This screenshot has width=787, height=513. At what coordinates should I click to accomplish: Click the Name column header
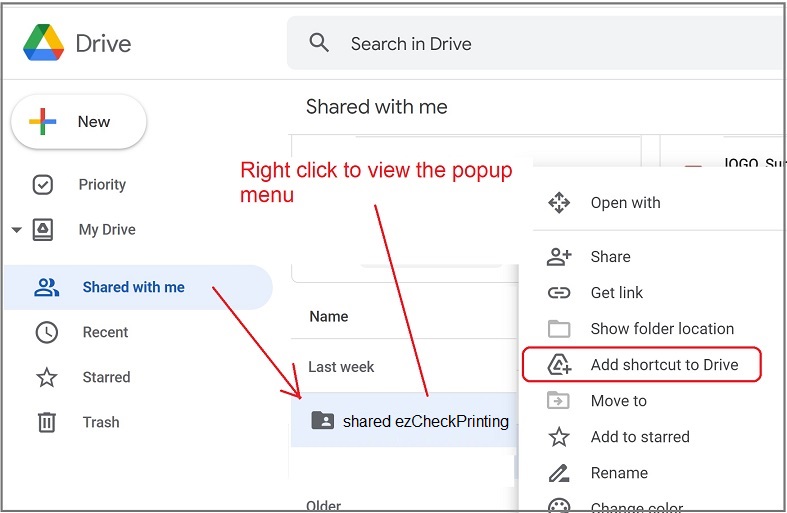(329, 316)
